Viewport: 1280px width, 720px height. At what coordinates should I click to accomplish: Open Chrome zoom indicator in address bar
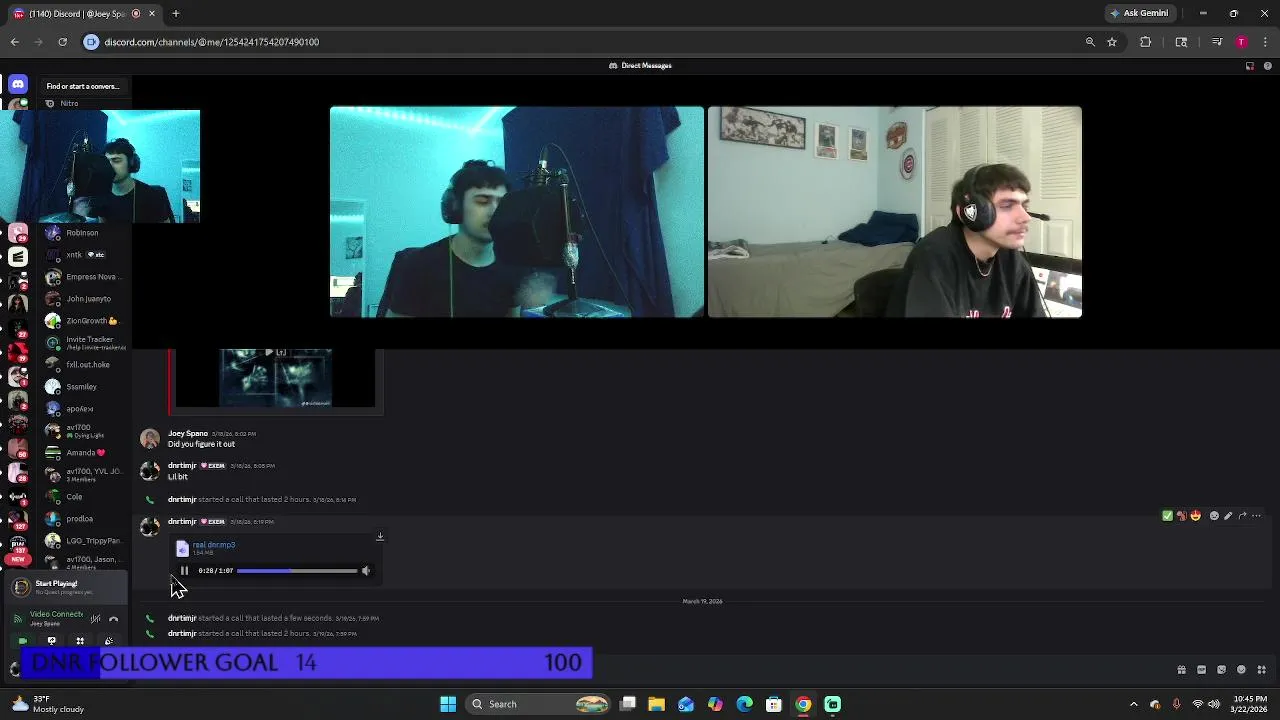click(x=1090, y=42)
